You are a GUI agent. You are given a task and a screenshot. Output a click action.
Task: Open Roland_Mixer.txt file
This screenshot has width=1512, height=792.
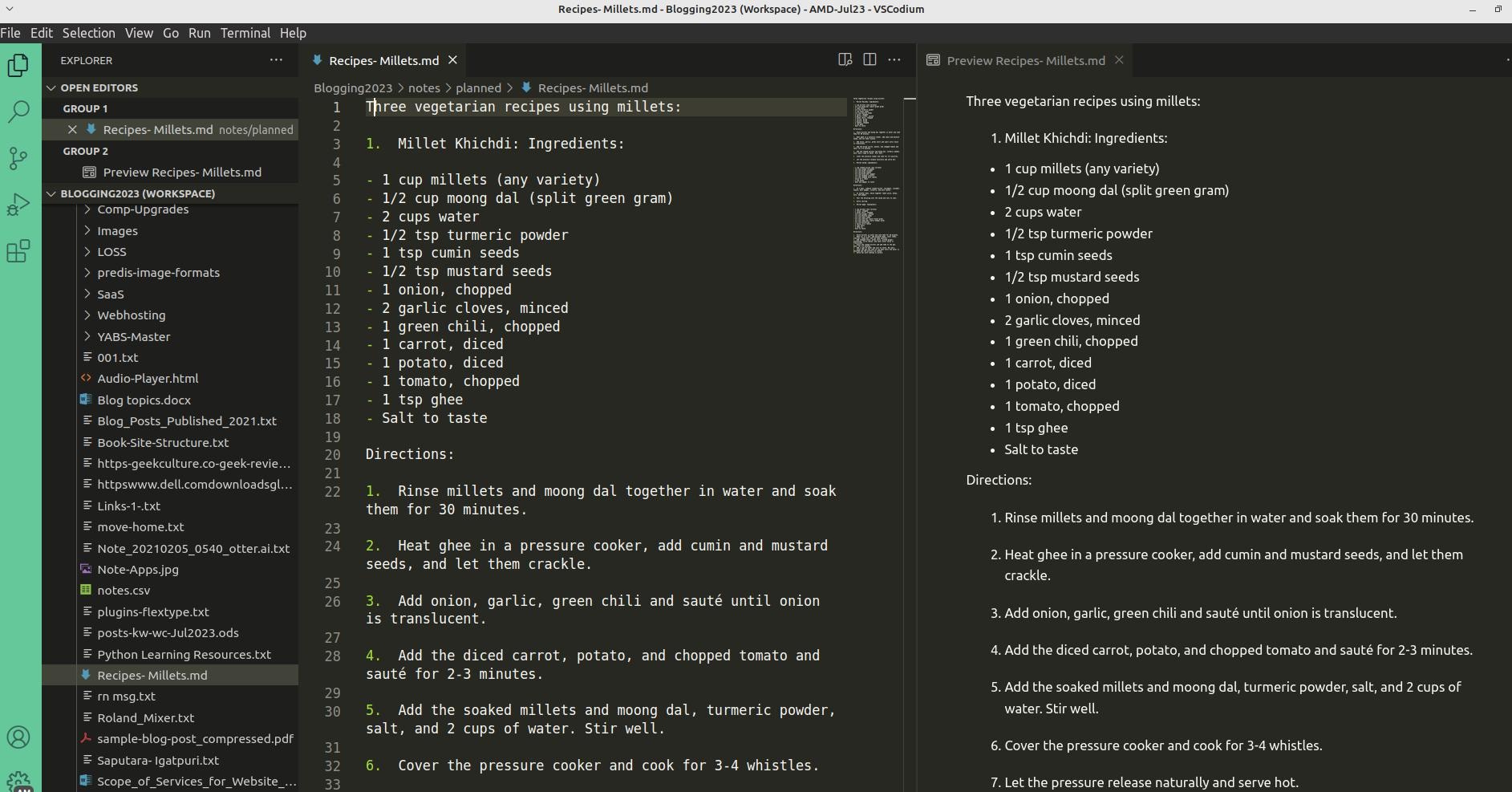(x=145, y=717)
